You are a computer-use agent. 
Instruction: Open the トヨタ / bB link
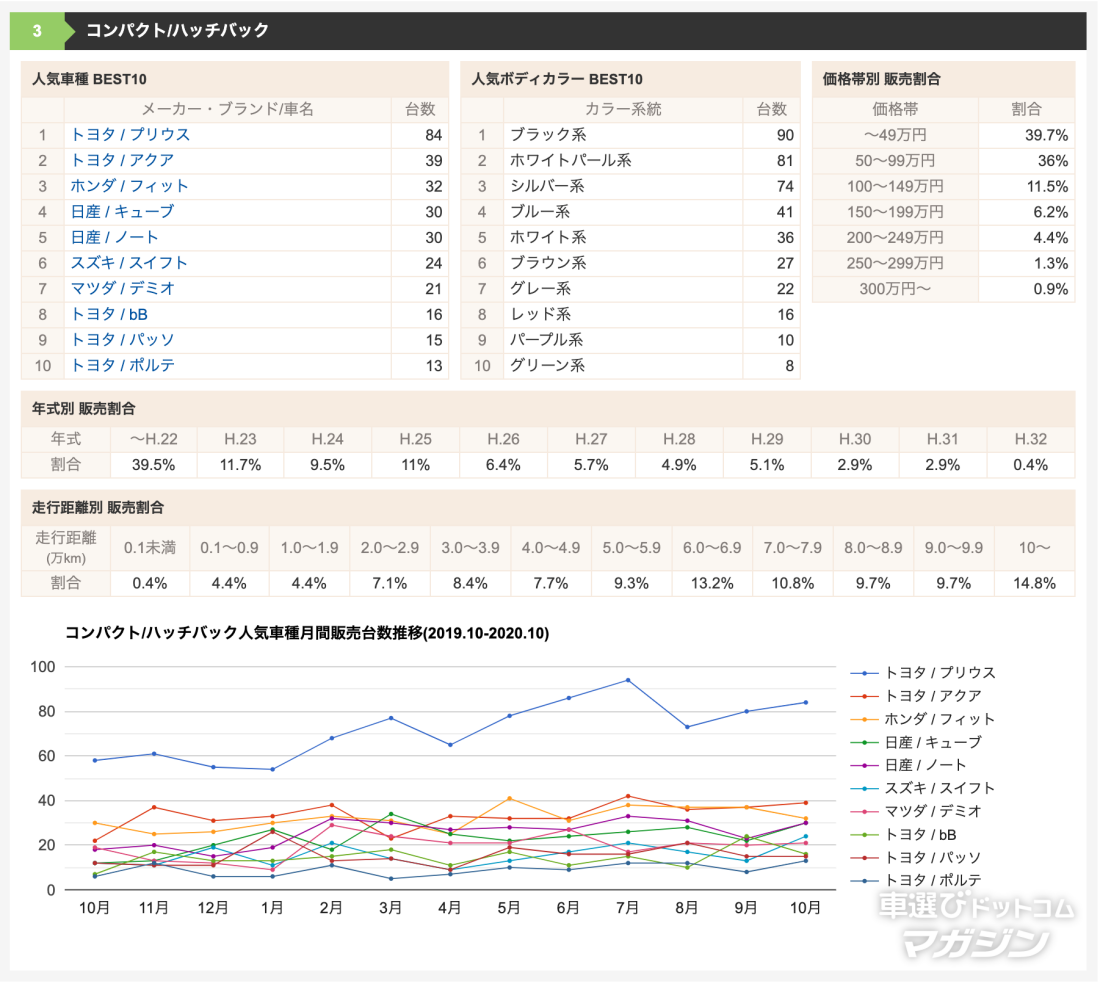point(108,314)
